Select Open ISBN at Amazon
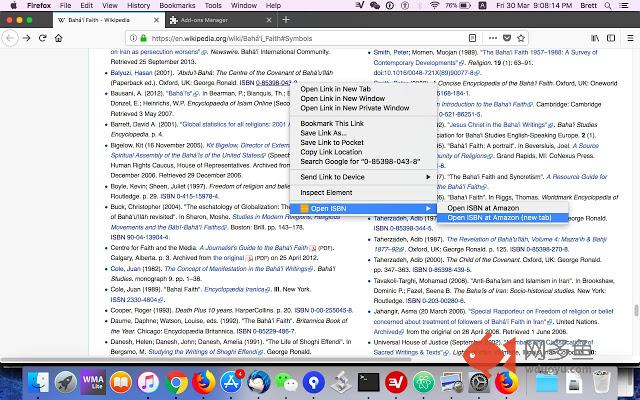The image size is (640, 400). tap(502, 208)
